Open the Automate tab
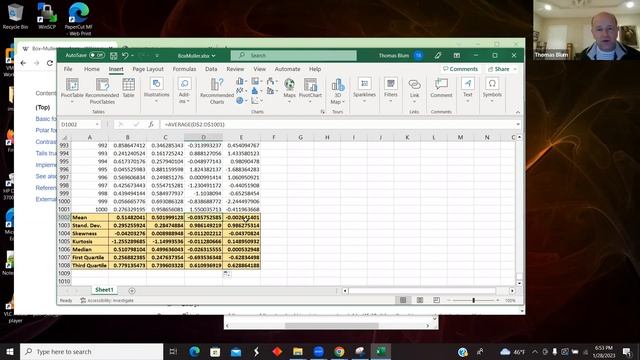640x360 pixels. pos(287,69)
